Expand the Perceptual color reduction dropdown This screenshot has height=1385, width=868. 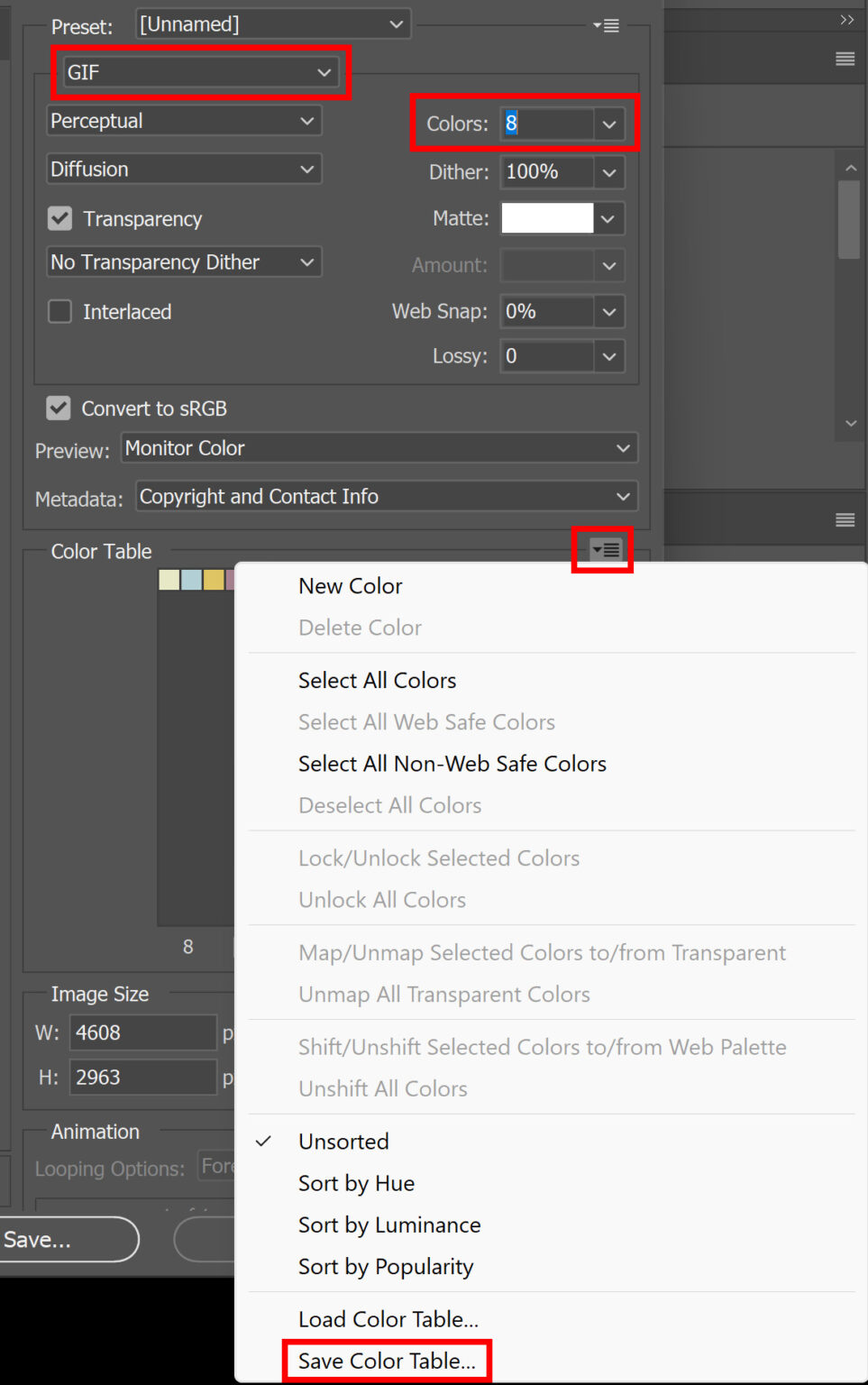pos(183,120)
